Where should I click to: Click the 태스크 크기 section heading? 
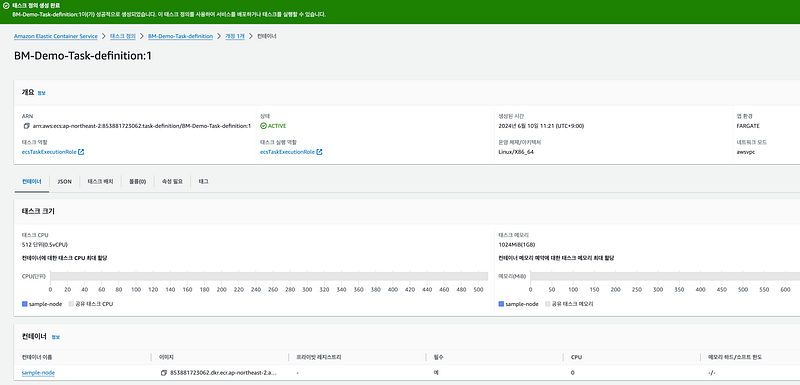(38, 211)
